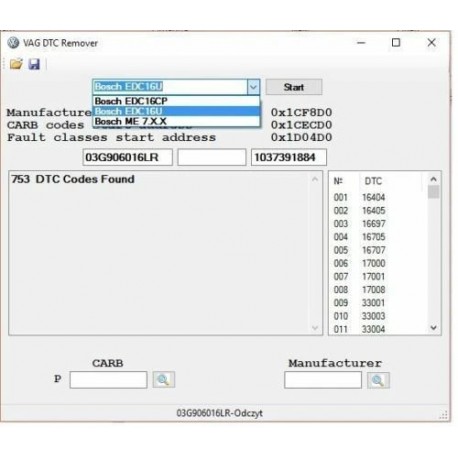Click the DTC list scrollbar thumb
This screenshot has height=458, width=458.
433,192
